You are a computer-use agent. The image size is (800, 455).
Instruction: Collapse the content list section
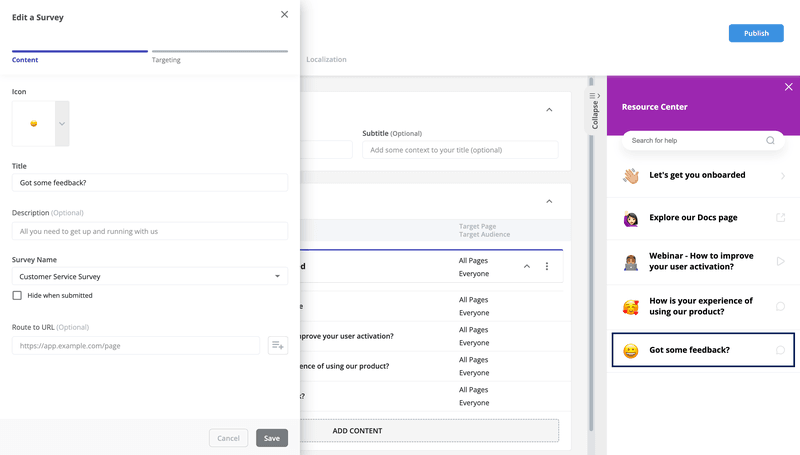pos(549,201)
